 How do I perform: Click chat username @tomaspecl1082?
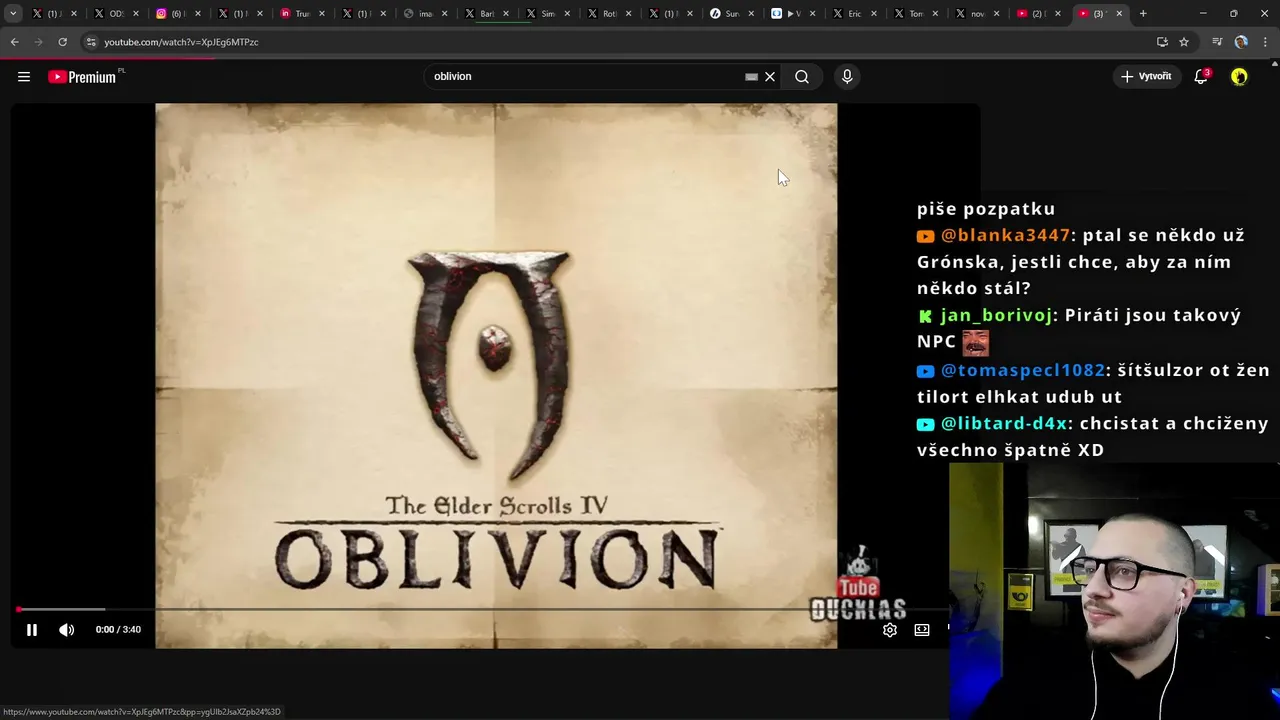[x=1022, y=370]
